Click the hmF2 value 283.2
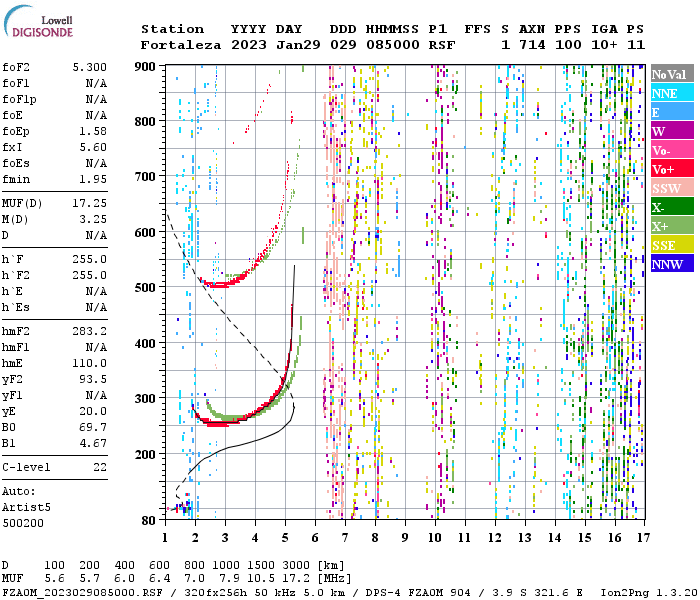Screen dimensions: 700x600 (90, 331)
